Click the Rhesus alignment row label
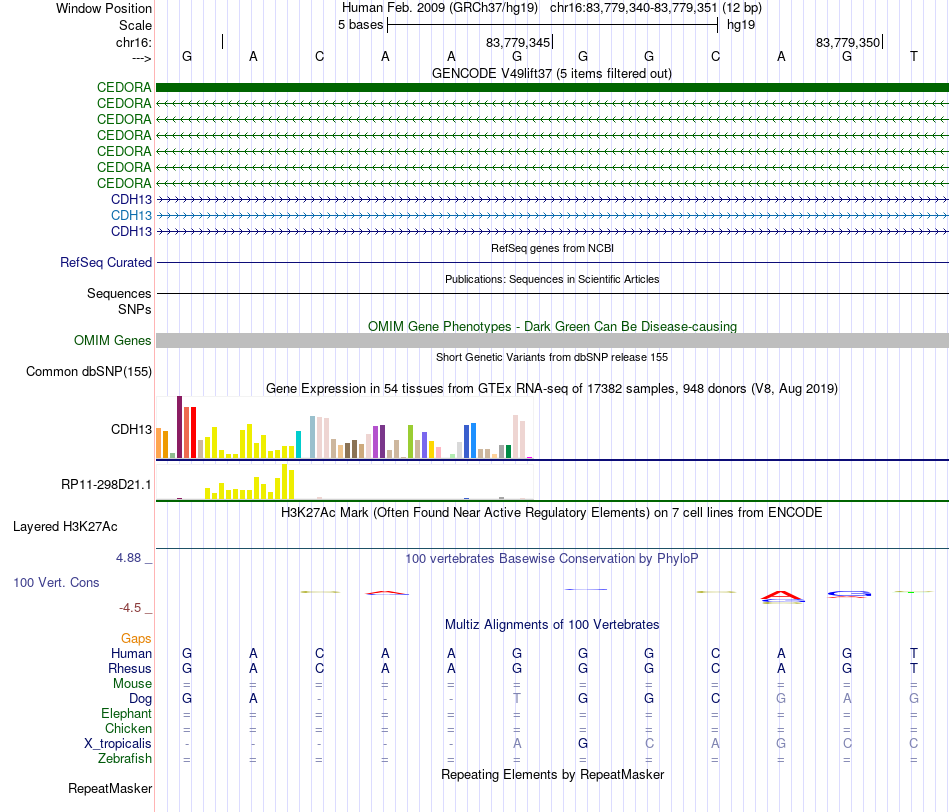950x812 pixels. tap(130, 668)
